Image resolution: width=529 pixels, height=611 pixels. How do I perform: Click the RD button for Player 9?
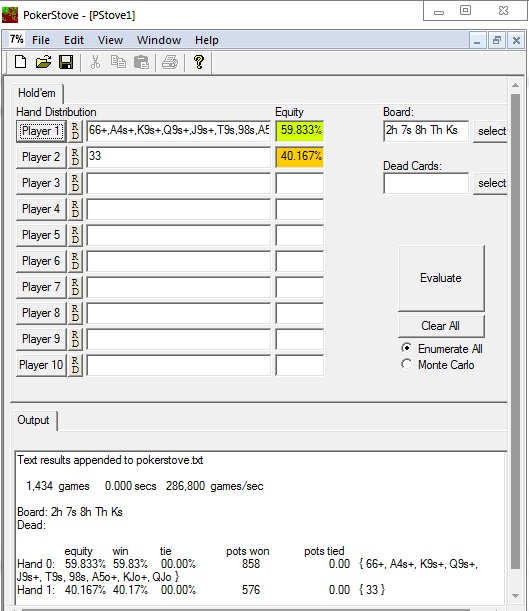[x=75, y=339]
